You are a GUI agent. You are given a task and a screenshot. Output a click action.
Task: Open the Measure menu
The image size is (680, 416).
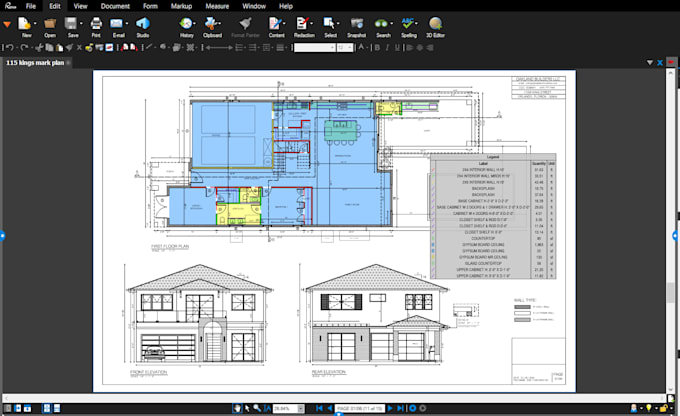(x=217, y=6)
